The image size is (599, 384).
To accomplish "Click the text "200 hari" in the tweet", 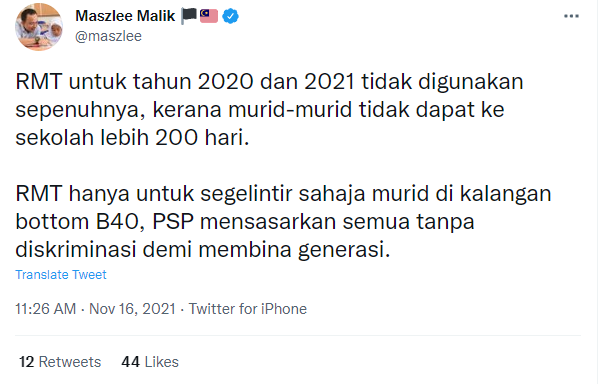I will 202,137.
